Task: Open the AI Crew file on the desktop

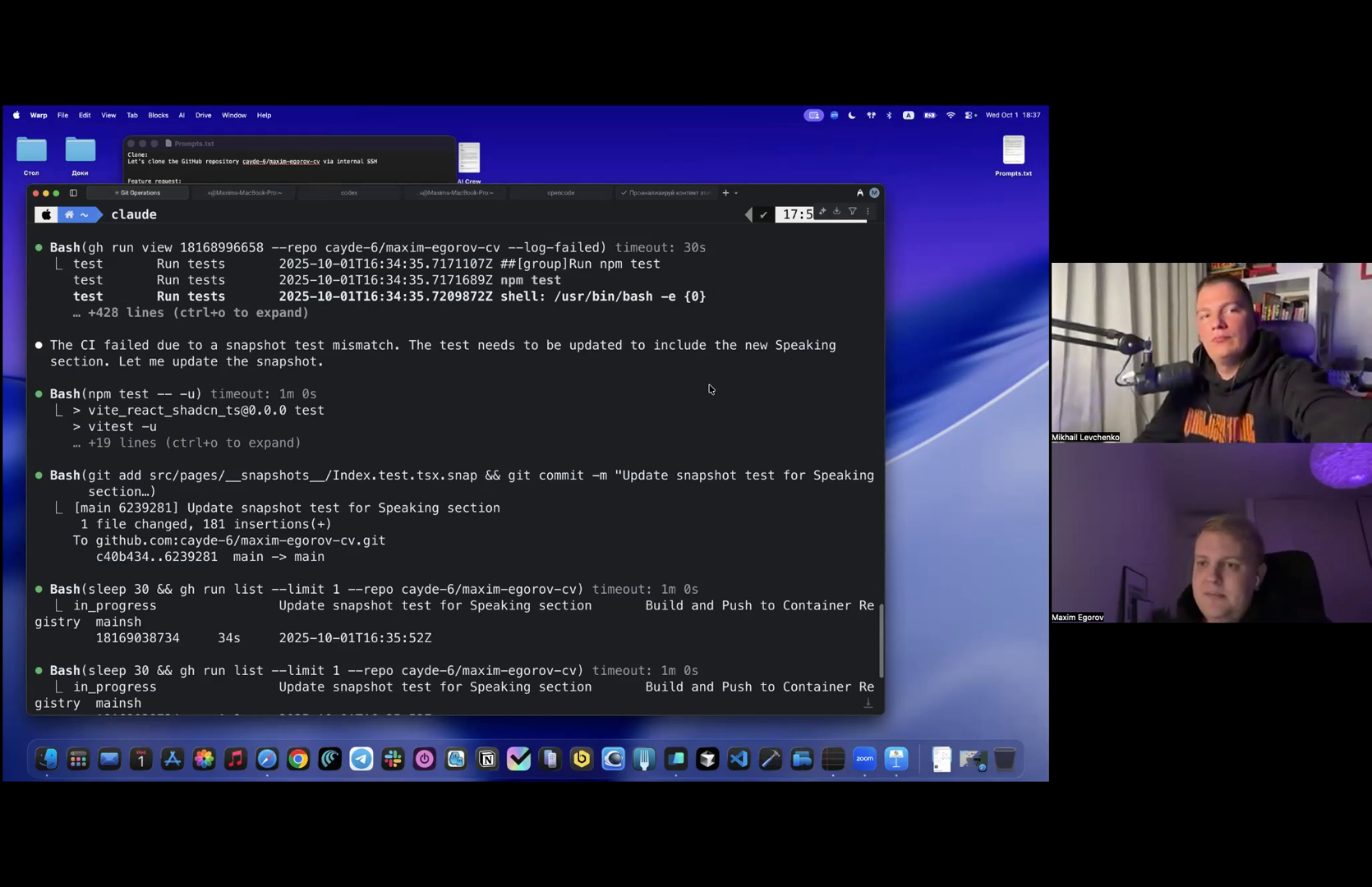Action: tap(469, 163)
